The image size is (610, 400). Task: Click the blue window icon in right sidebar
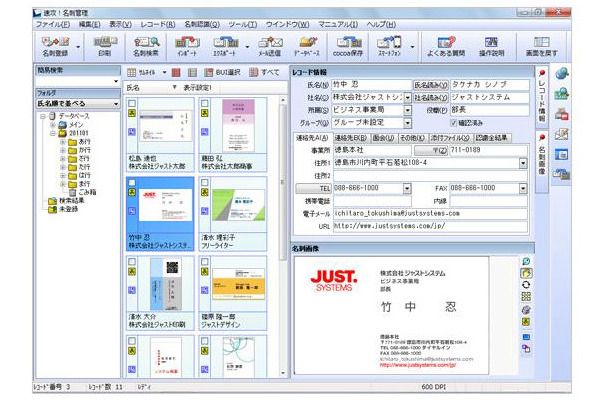click(x=561, y=154)
